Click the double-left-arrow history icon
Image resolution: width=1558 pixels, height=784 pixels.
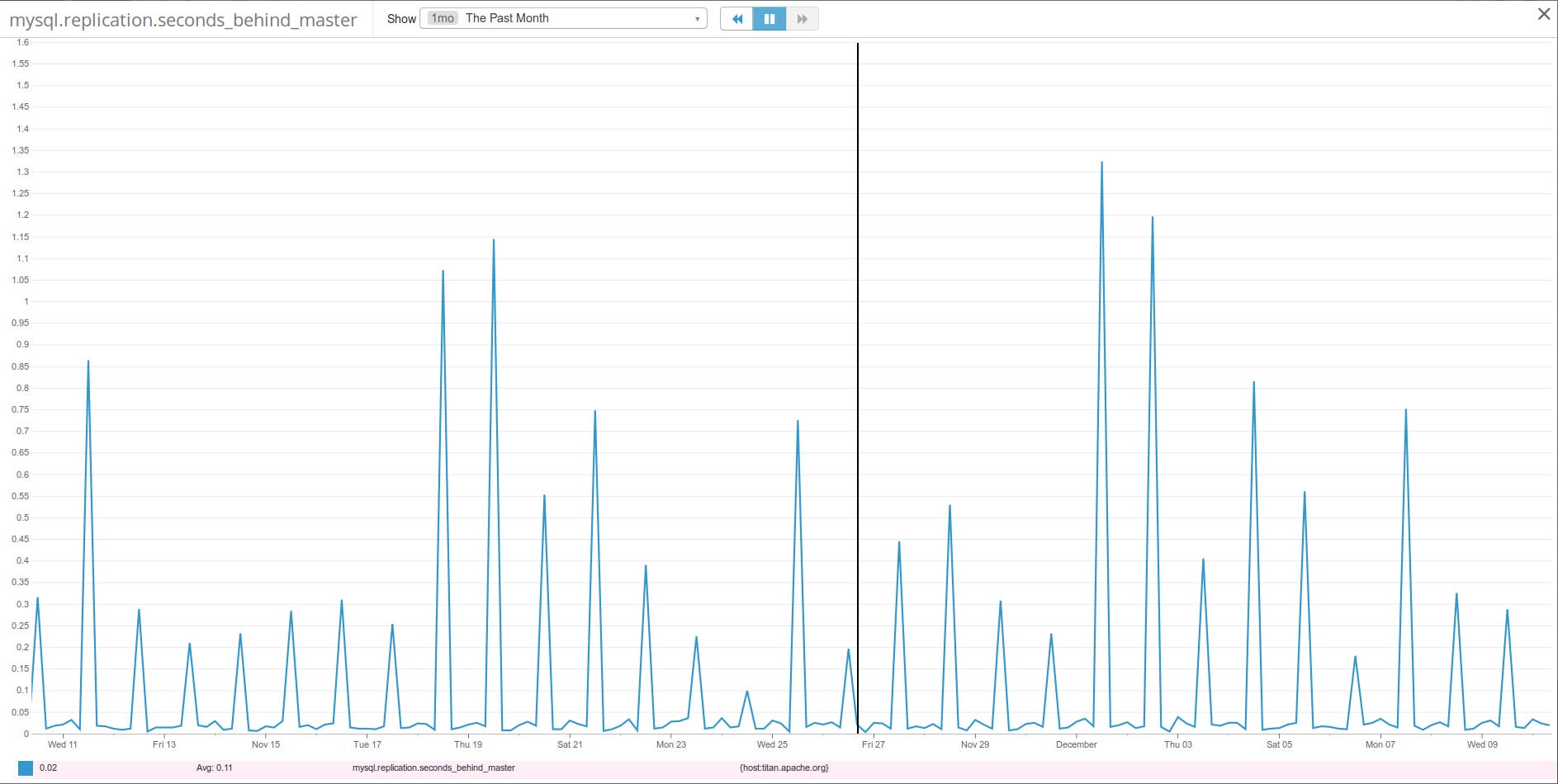pyautogui.click(x=737, y=18)
